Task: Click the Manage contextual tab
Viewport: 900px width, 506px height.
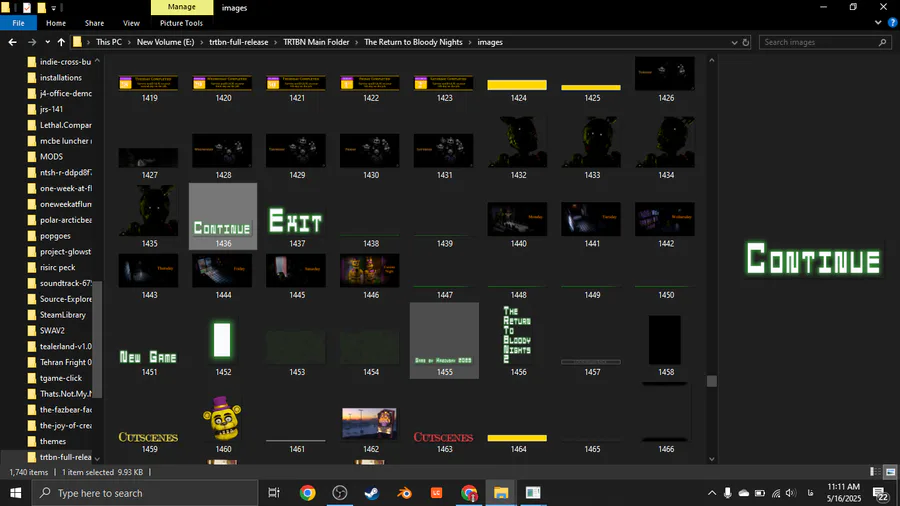Action: 182,7
